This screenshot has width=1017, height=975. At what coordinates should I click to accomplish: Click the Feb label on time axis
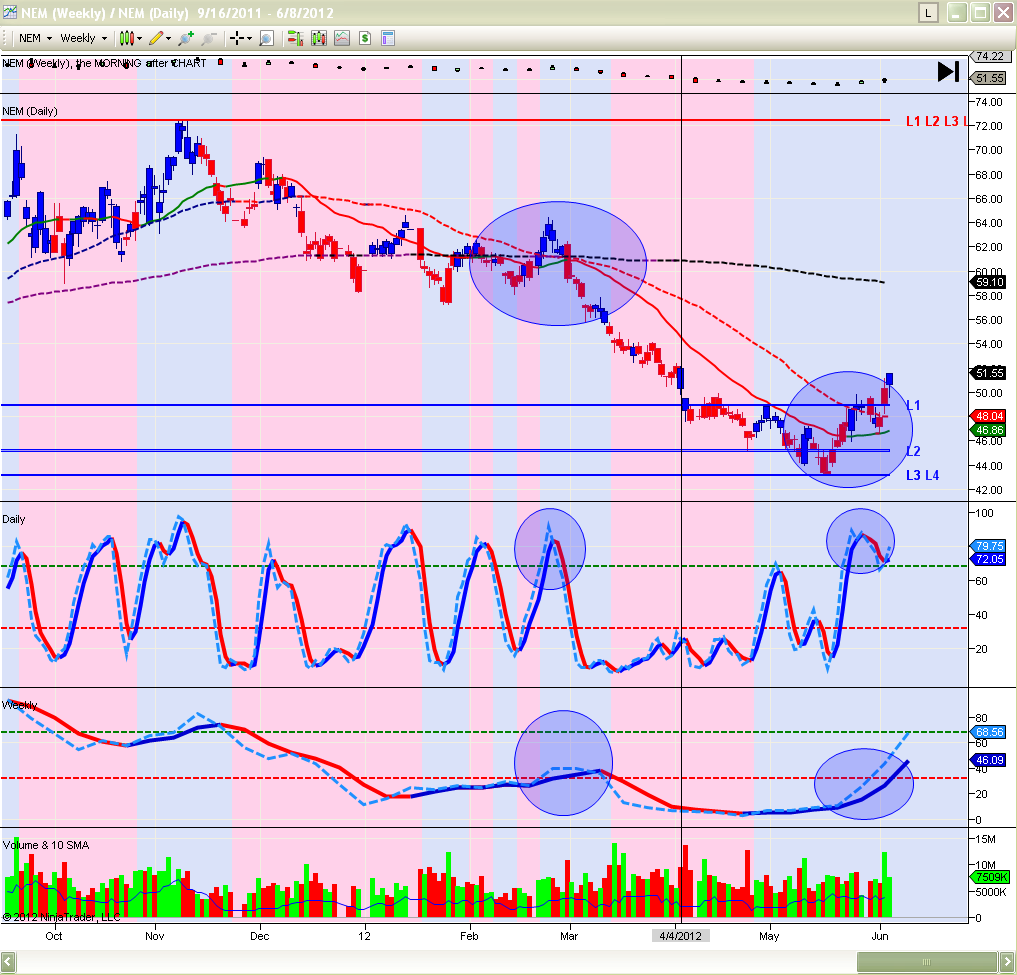pyautogui.click(x=469, y=935)
